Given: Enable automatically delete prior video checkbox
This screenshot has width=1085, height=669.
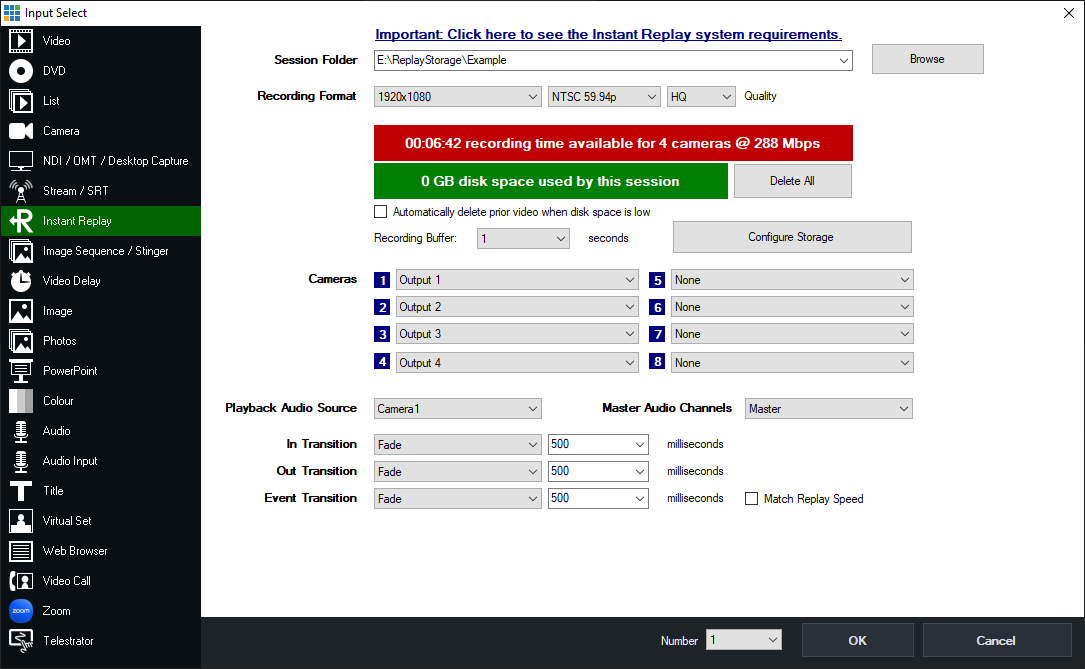Looking at the screenshot, I should tap(380, 212).
